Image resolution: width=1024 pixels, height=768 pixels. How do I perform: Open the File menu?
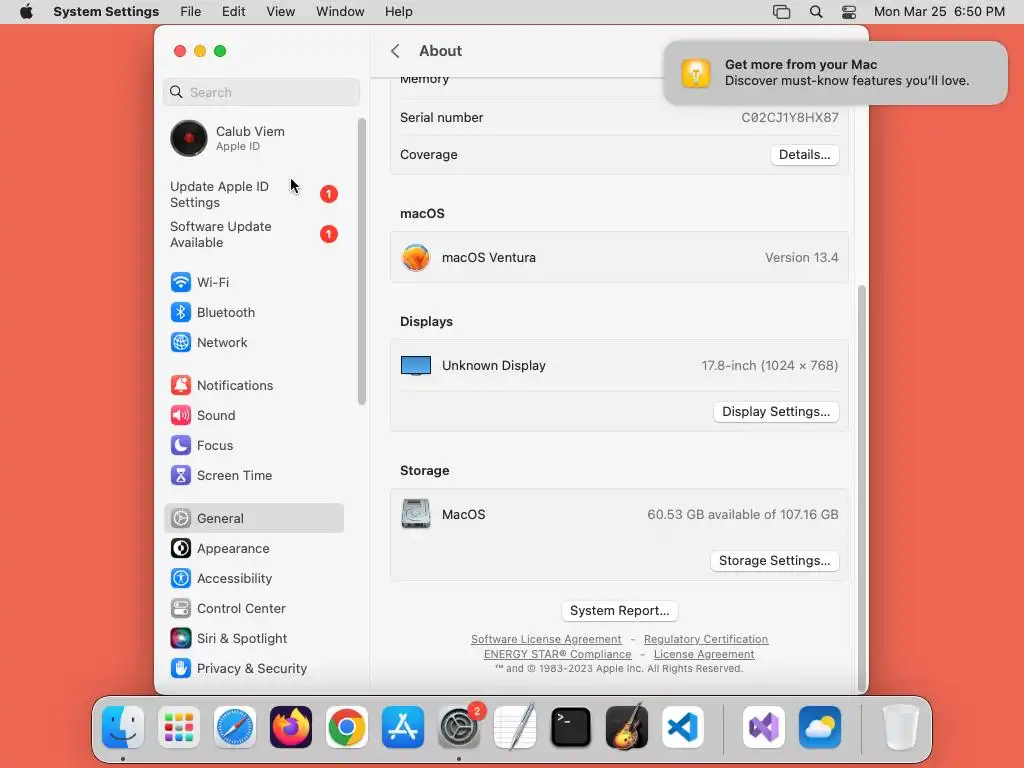191,12
